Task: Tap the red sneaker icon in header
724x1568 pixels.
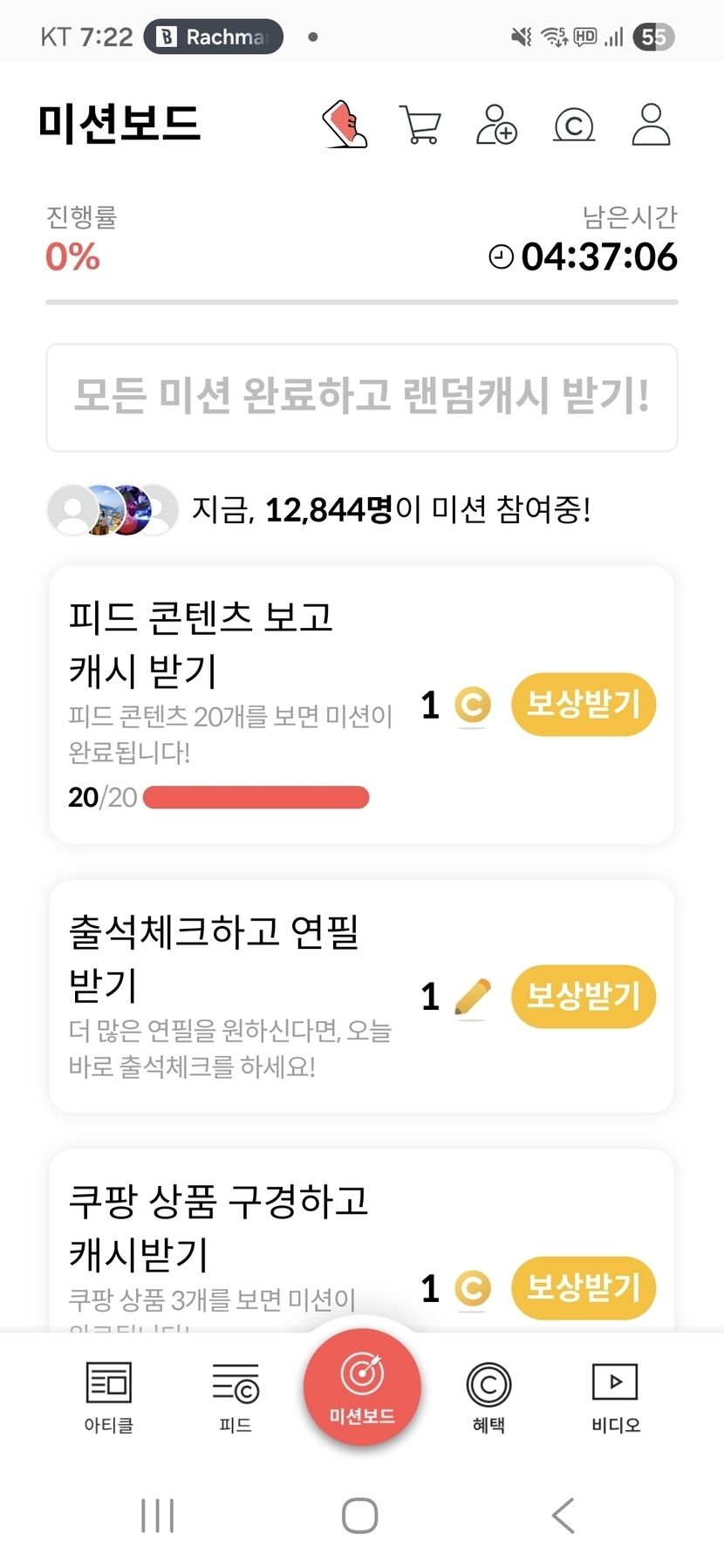Action: click(x=345, y=124)
